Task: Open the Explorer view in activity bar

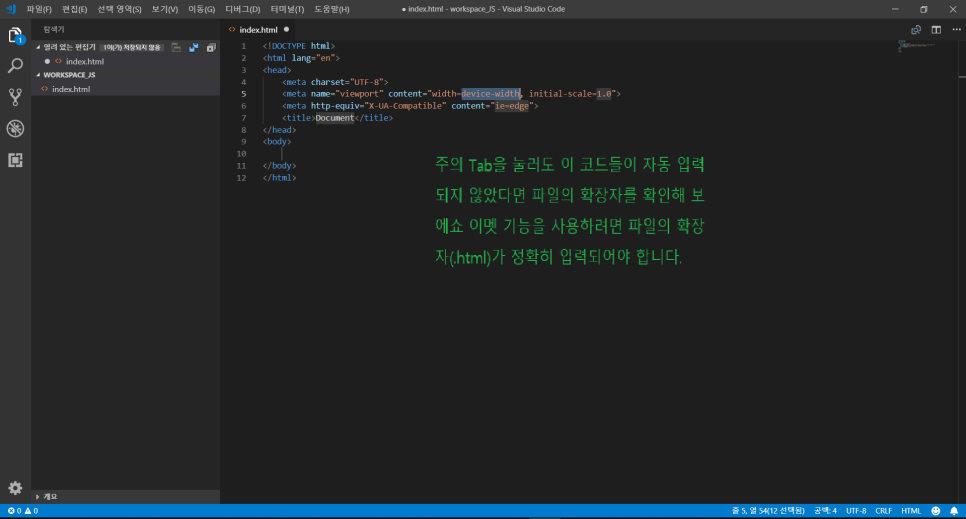Action: (x=15, y=35)
